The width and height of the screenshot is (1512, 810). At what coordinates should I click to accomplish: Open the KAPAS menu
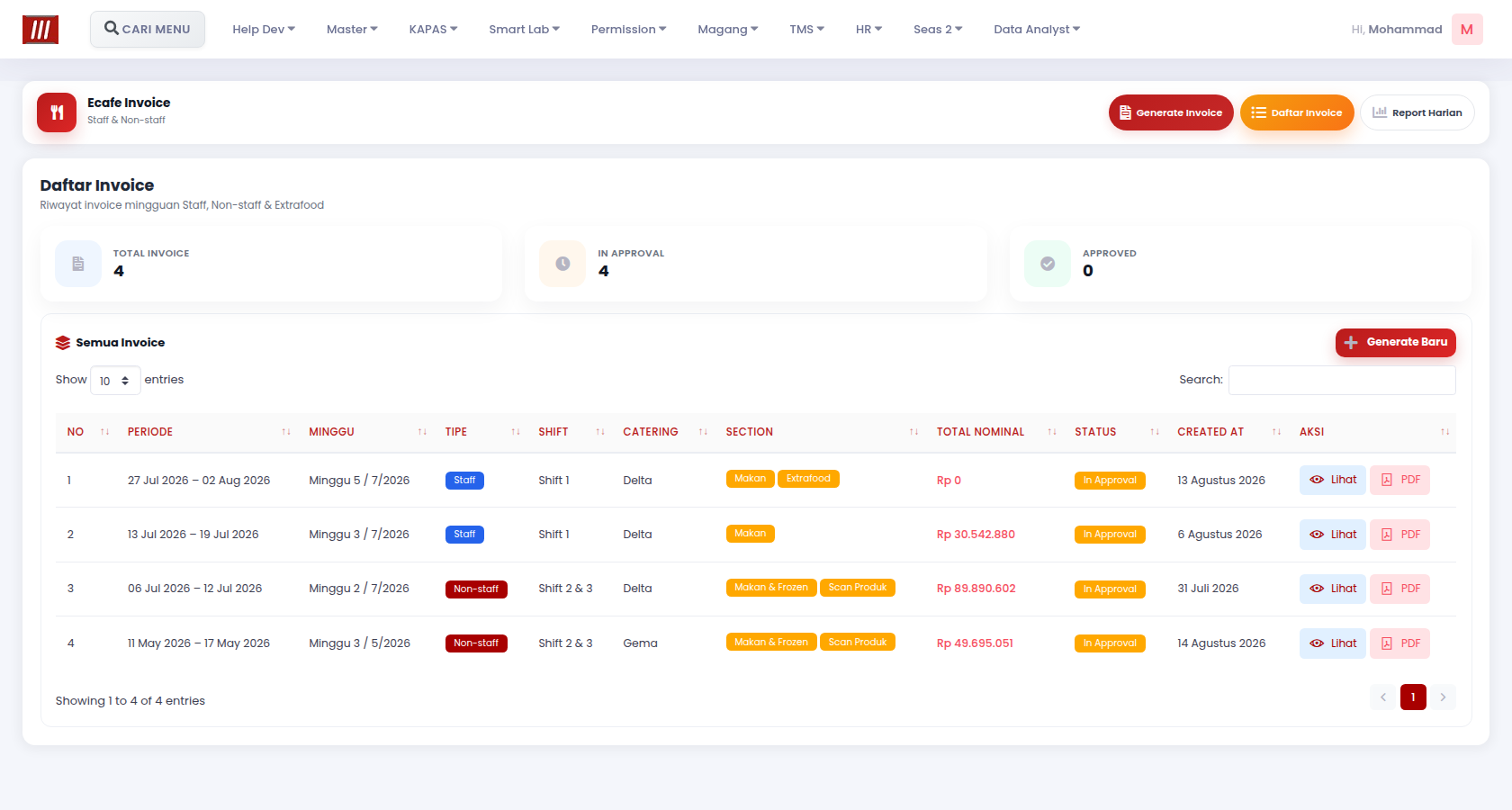pos(433,30)
